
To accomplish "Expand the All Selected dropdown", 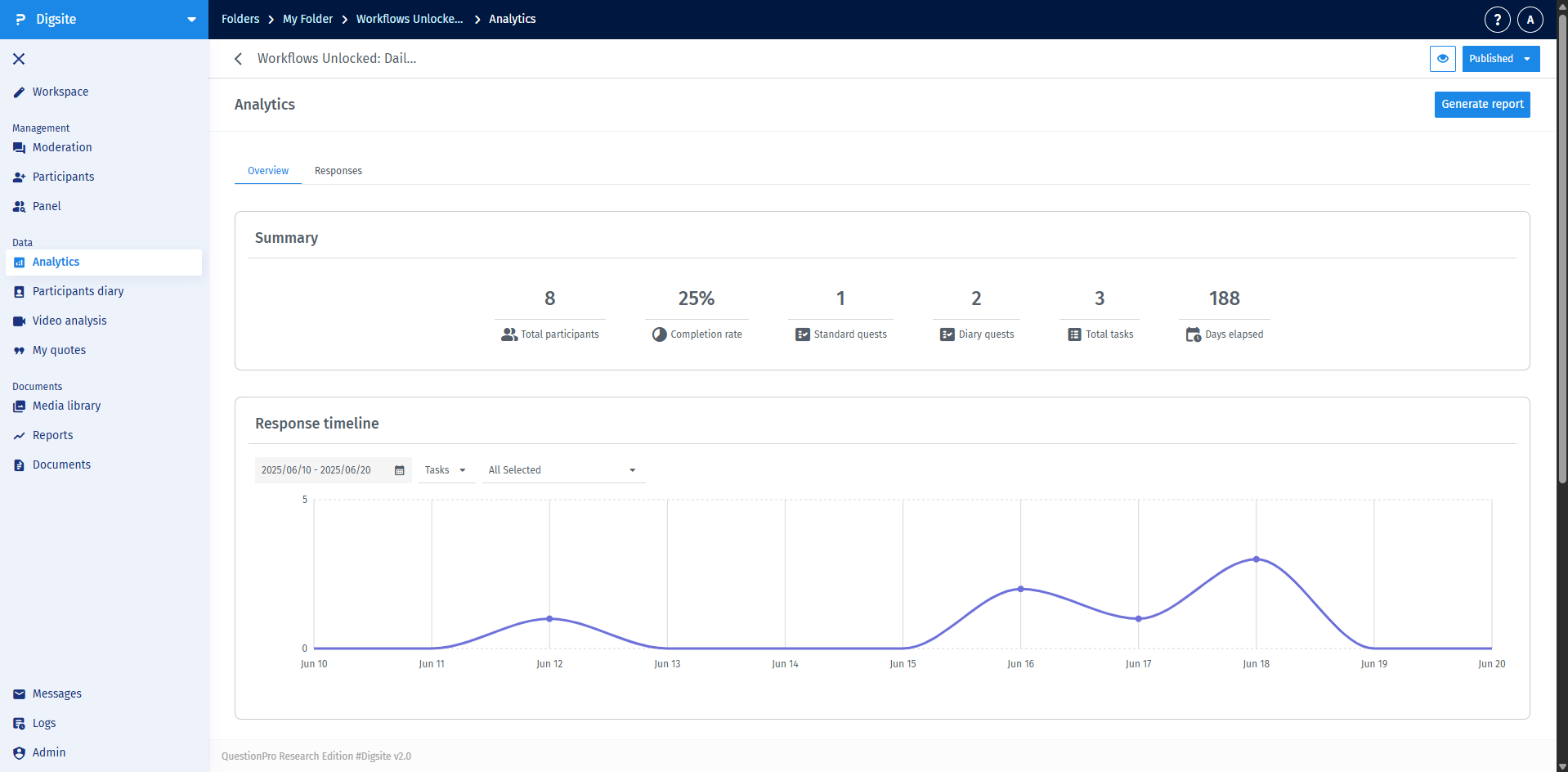I will (562, 470).
